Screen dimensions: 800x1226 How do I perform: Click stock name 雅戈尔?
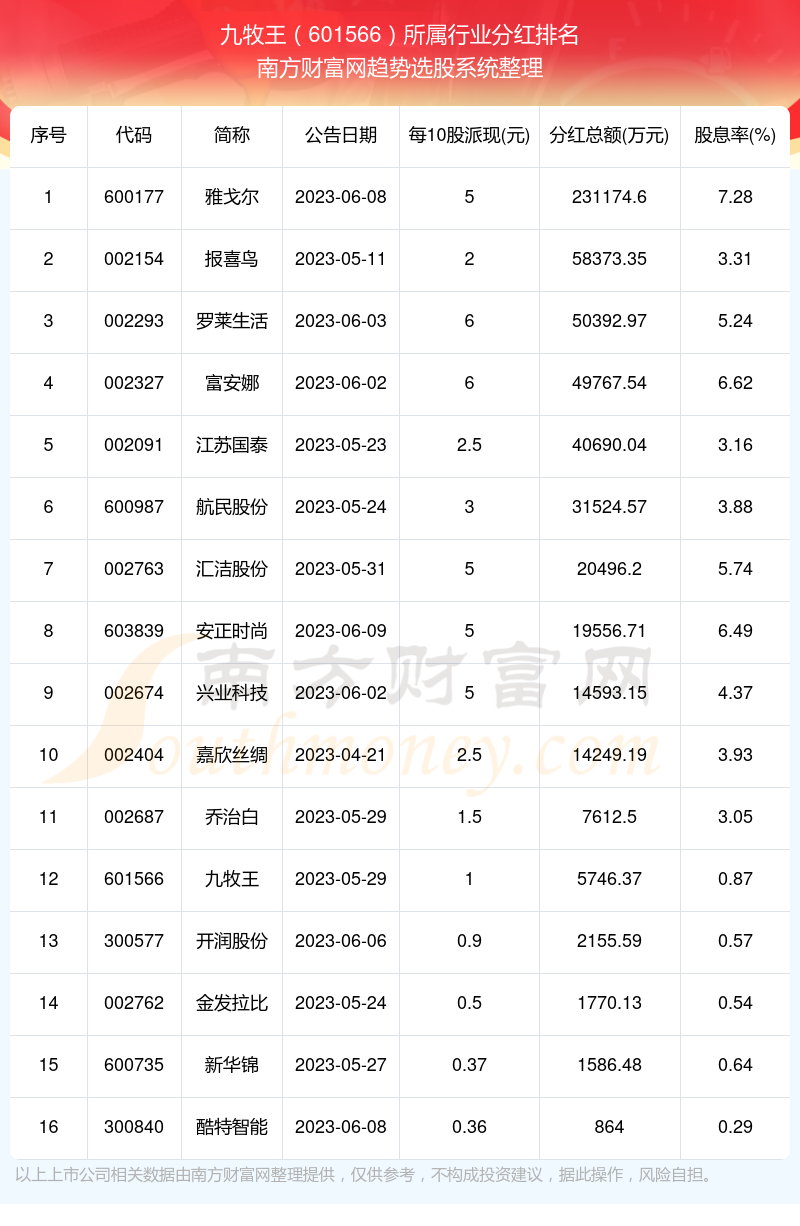point(232,197)
